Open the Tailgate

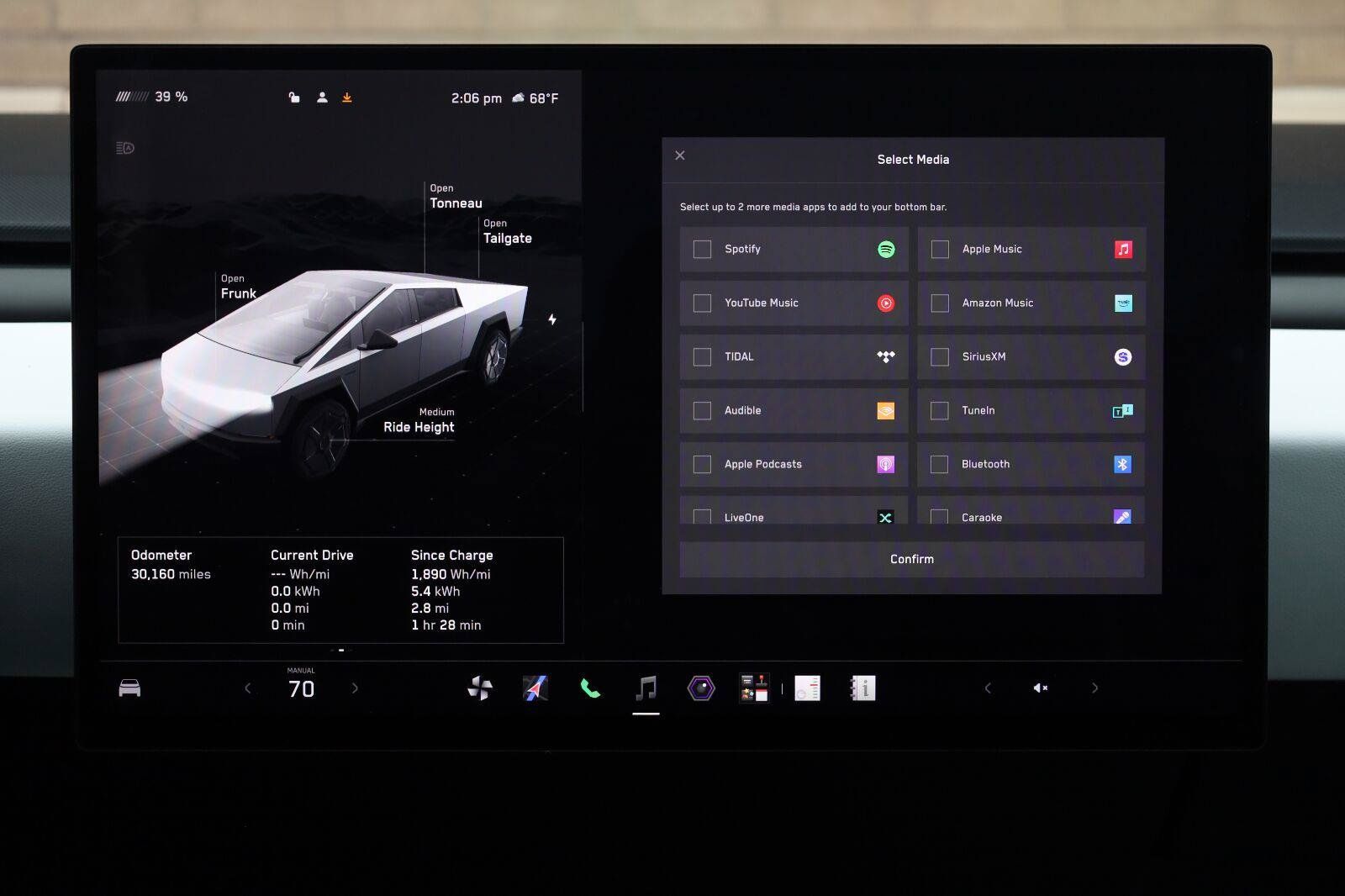pos(507,232)
